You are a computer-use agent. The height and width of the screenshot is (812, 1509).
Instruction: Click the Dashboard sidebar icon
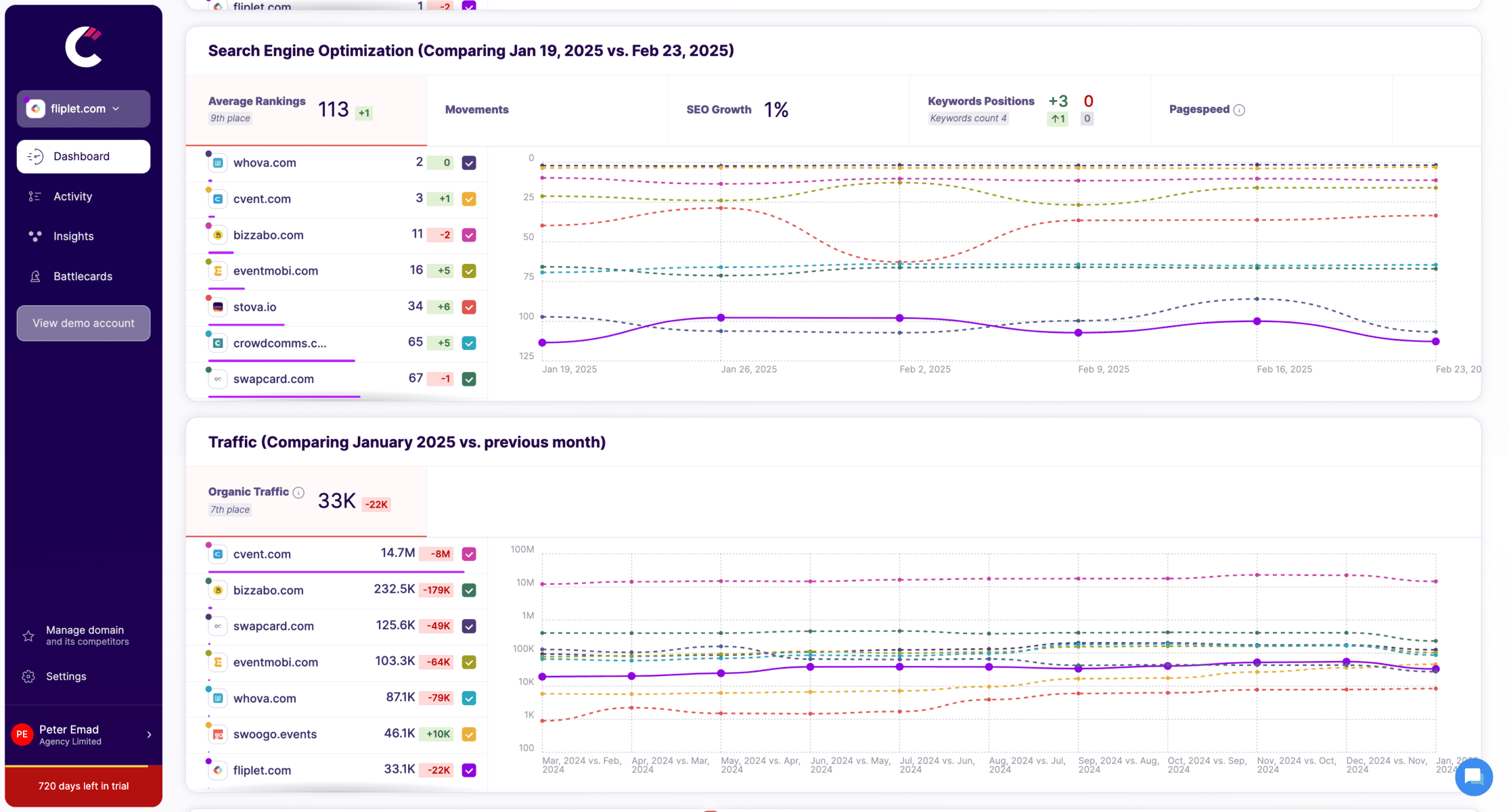35,156
